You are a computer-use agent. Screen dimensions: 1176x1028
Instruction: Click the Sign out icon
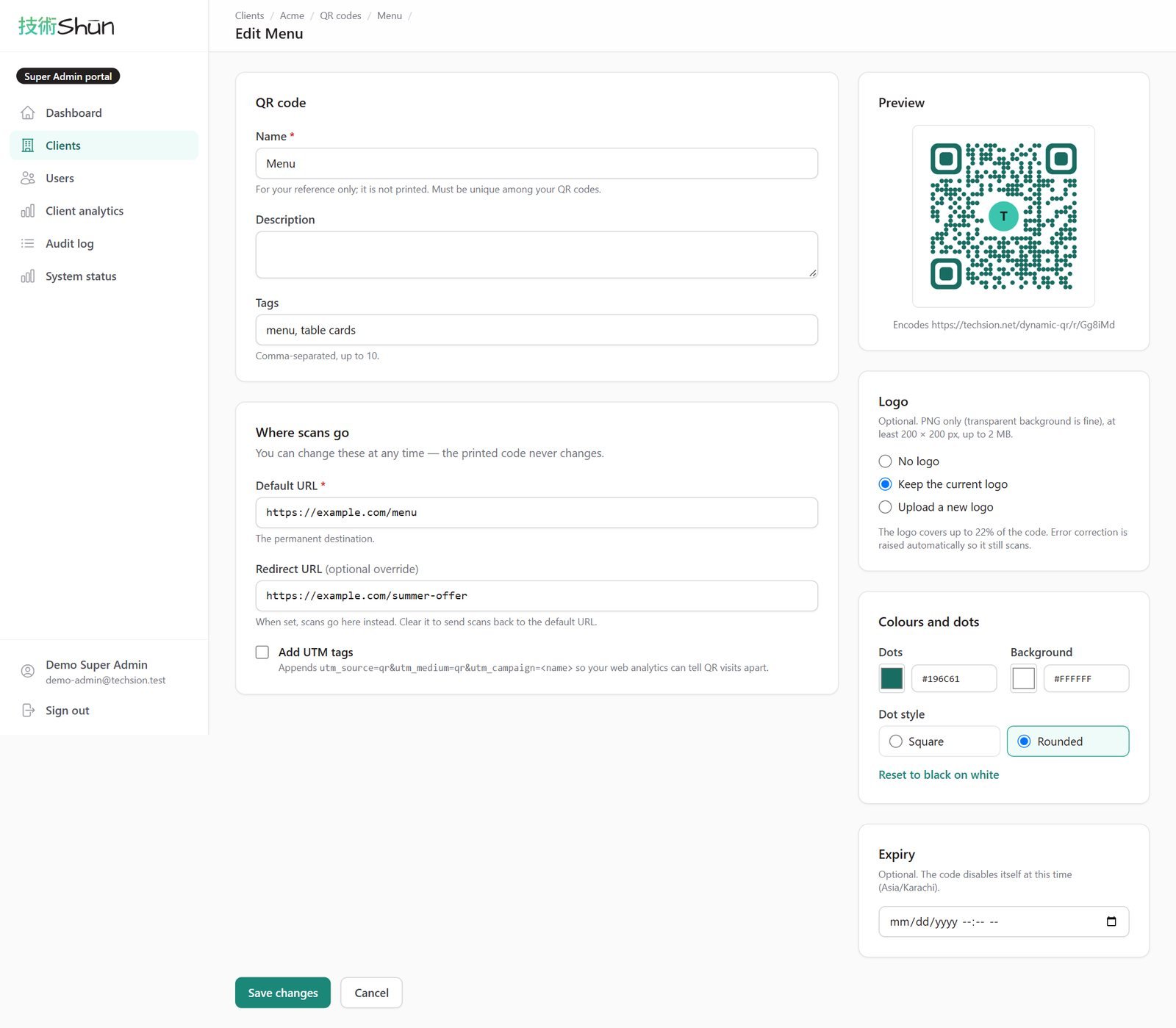28,711
